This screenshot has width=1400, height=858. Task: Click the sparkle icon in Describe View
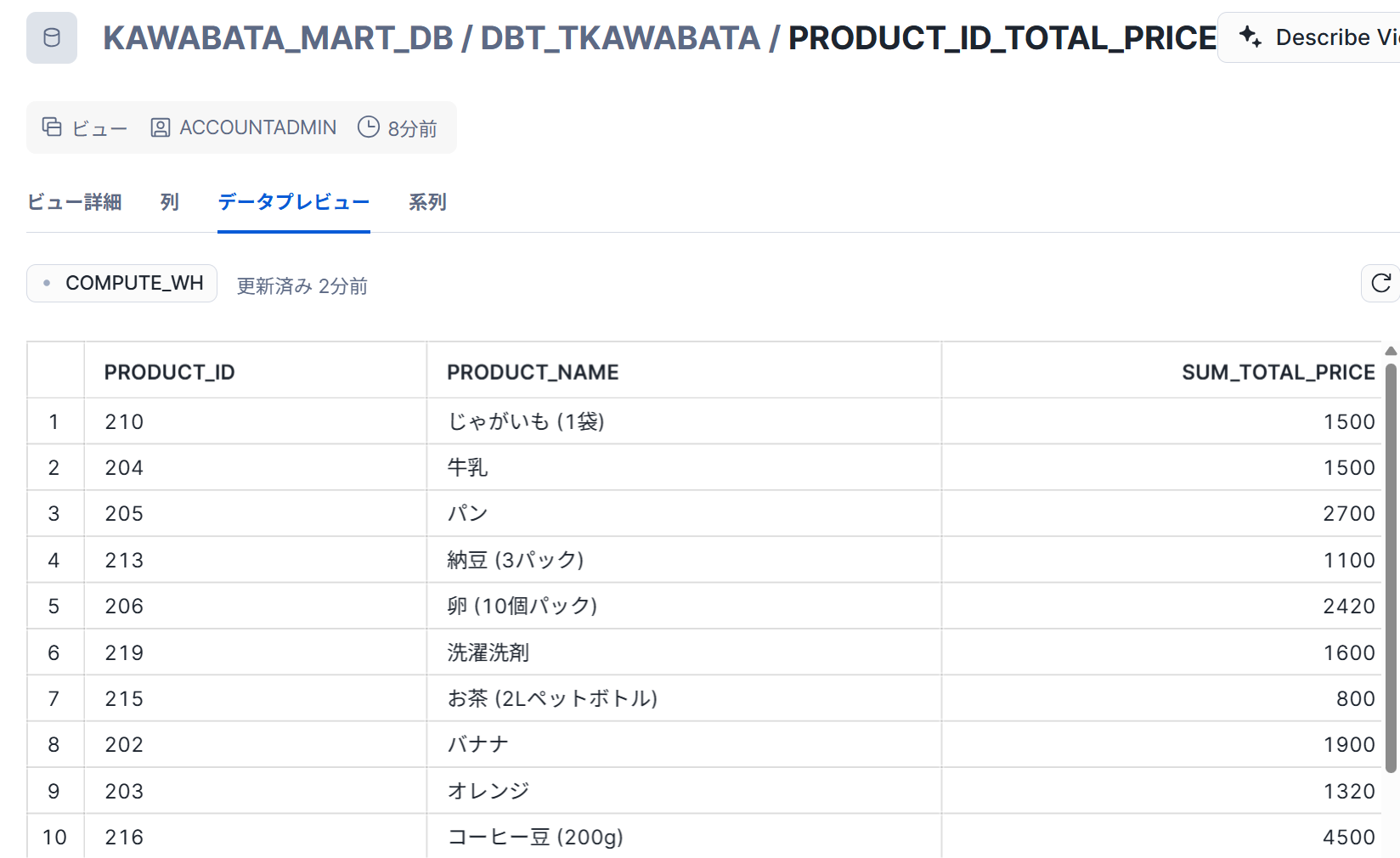[x=1250, y=37]
